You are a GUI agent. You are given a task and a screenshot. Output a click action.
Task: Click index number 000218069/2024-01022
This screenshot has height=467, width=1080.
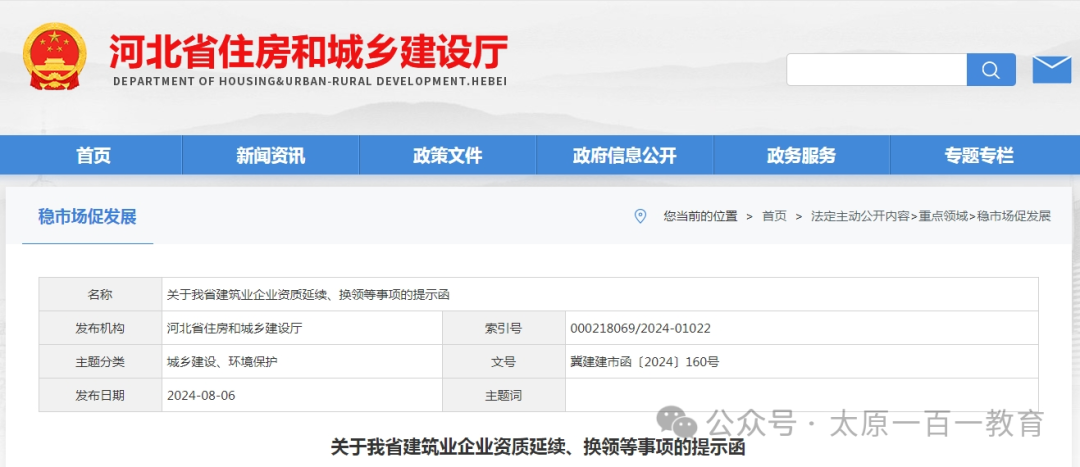(641, 329)
